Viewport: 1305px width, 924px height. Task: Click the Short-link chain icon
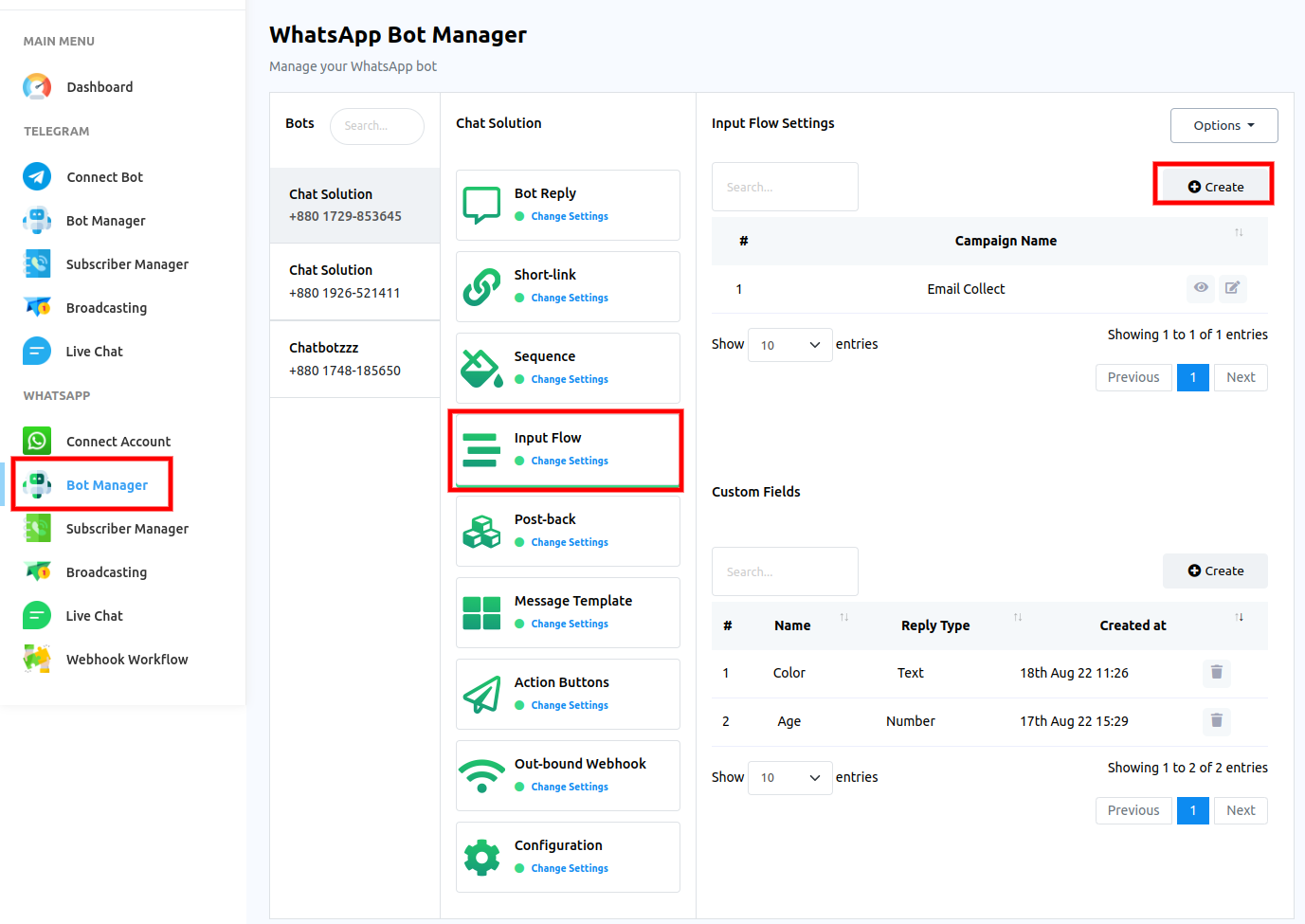[481, 286]
